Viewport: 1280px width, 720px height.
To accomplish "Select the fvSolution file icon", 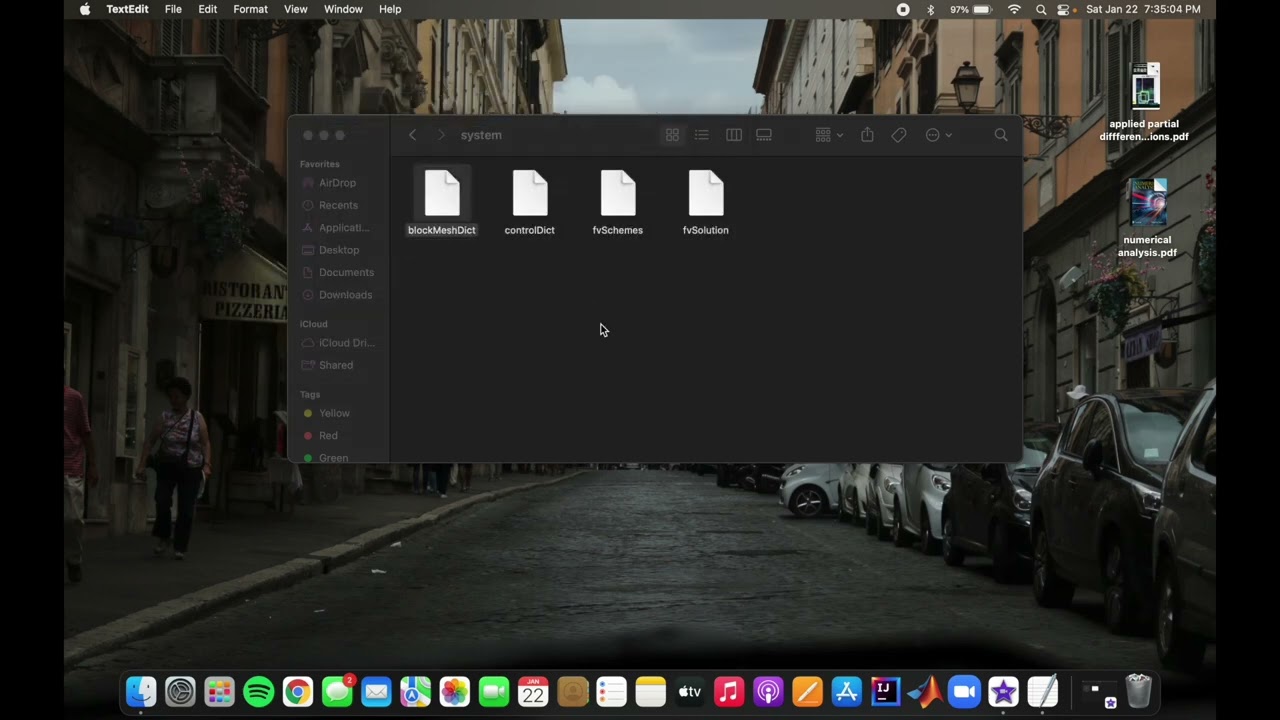I will click(705, 194).
